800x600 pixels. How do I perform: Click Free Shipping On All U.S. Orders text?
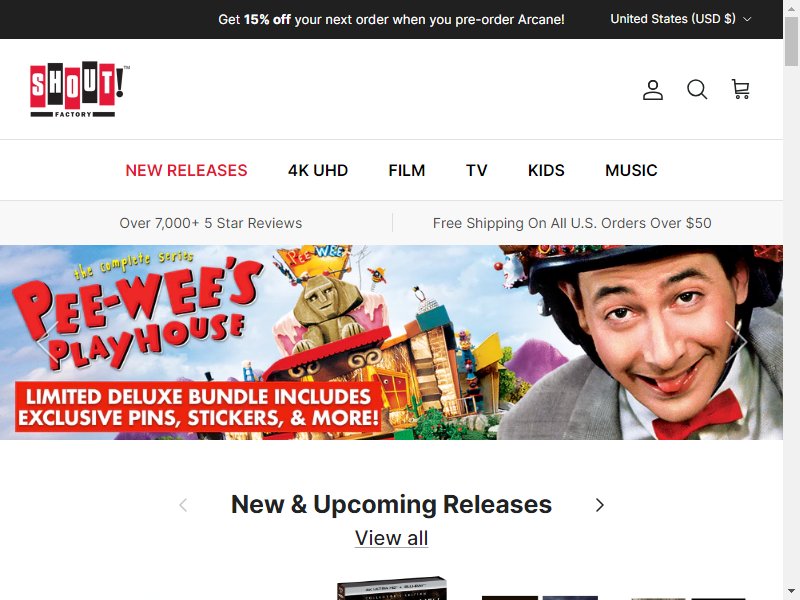tap(572, 223)
